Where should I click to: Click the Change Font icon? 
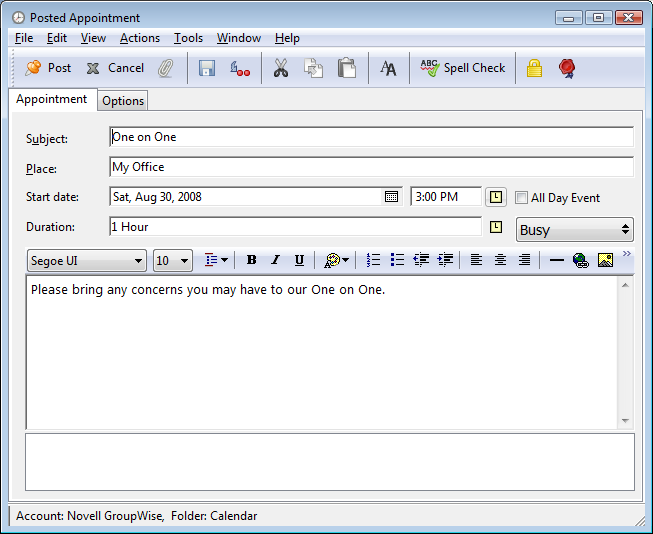tap(388, 68)
